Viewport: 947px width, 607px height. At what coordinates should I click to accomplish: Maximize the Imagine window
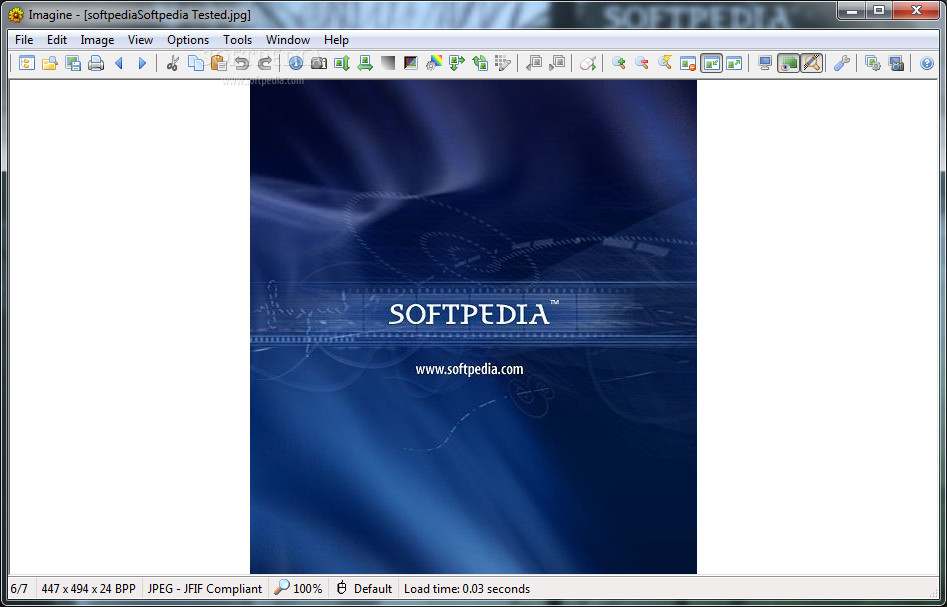click(879, 10)
